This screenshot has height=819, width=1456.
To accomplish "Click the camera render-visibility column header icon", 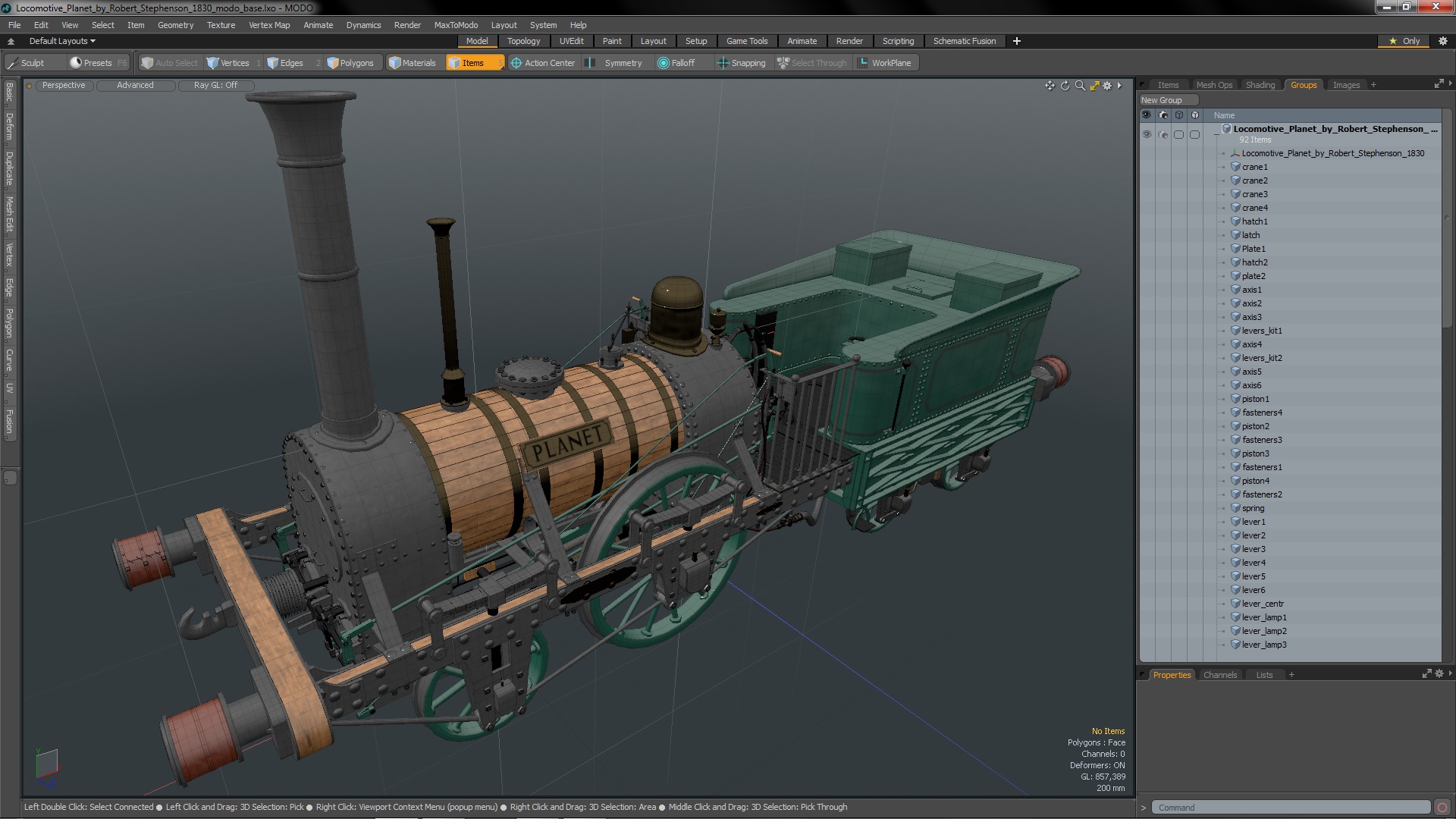I will tap(1163, 115).
